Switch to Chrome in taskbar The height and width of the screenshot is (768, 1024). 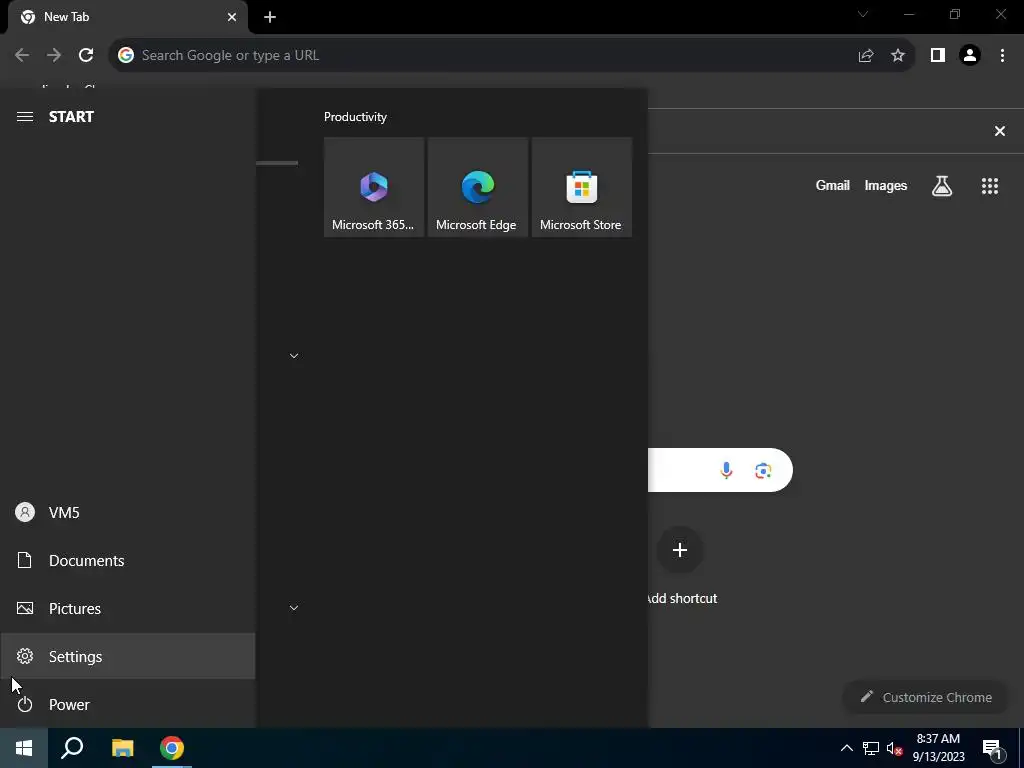click(172, 748)
